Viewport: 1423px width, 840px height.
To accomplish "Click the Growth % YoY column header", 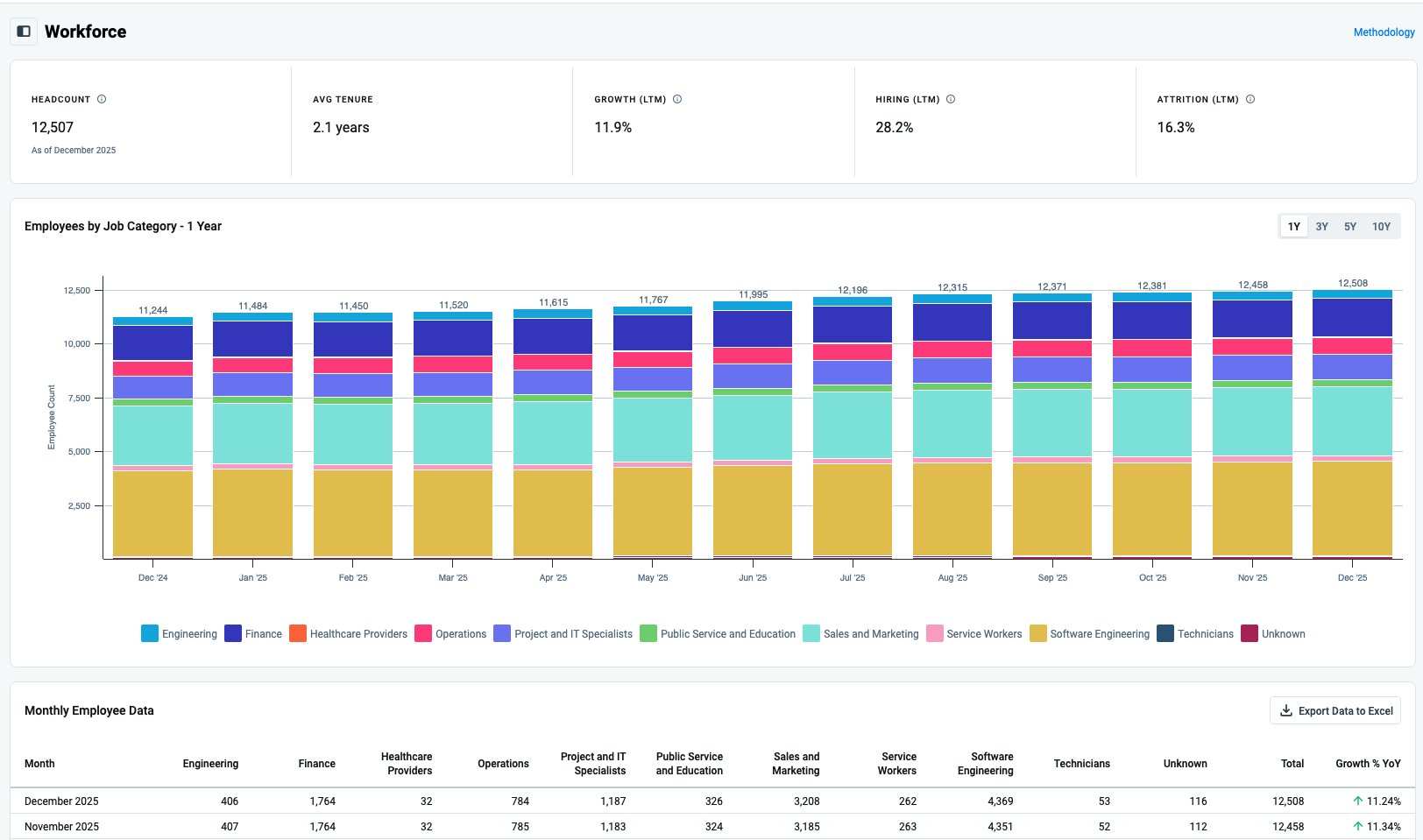I will pyautogui.click(x=1367, y=764).
